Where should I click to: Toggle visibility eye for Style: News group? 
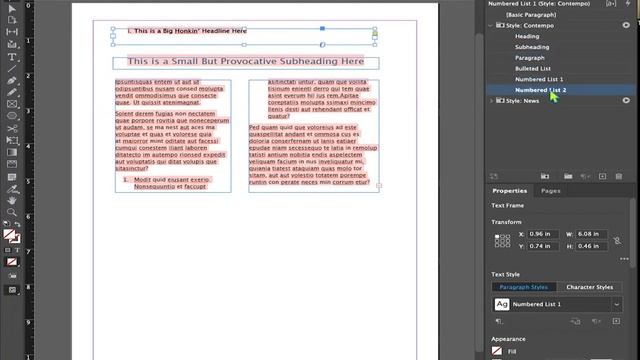tap(626, 100)
